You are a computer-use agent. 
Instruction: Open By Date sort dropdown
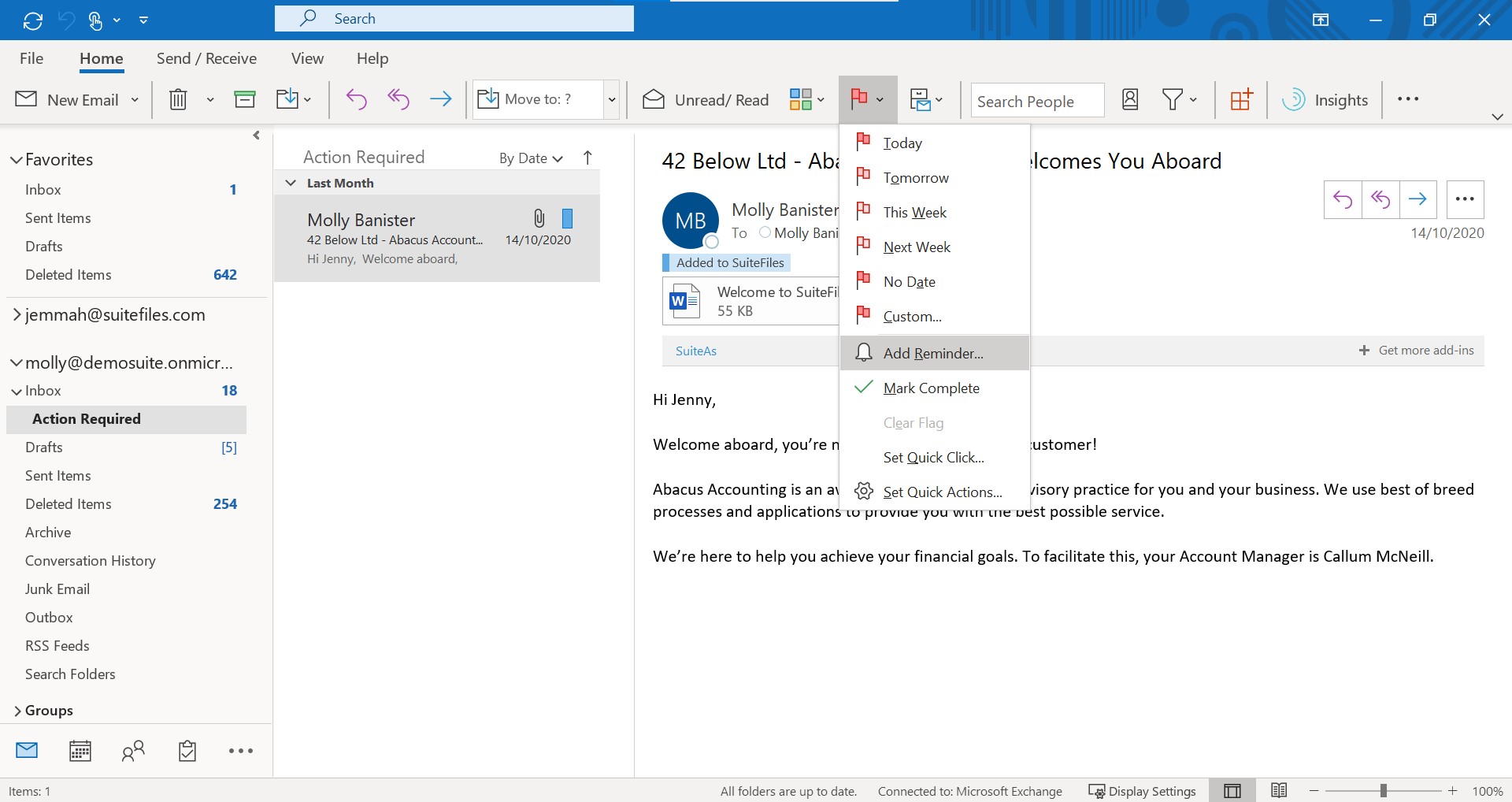point(531,158)
